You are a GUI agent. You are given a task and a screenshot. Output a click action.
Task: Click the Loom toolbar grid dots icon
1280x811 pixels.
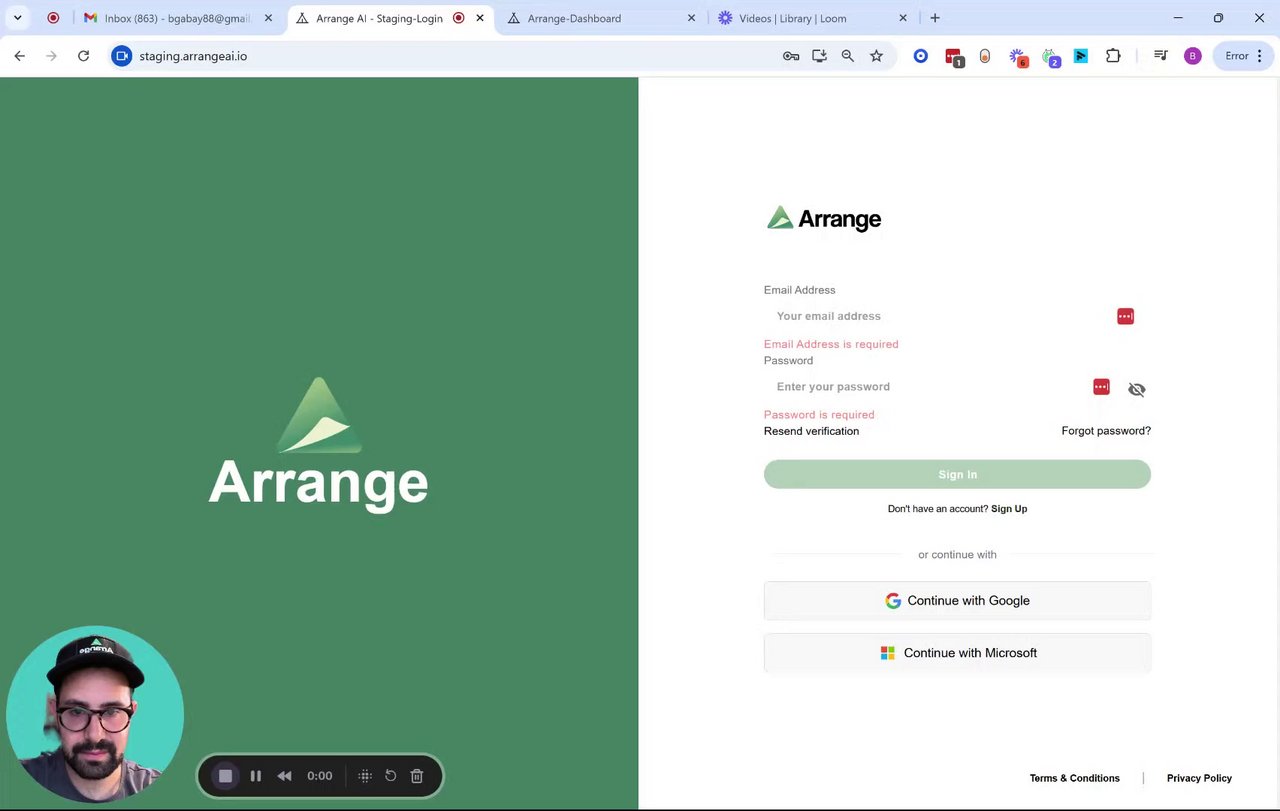pos(365,776)
